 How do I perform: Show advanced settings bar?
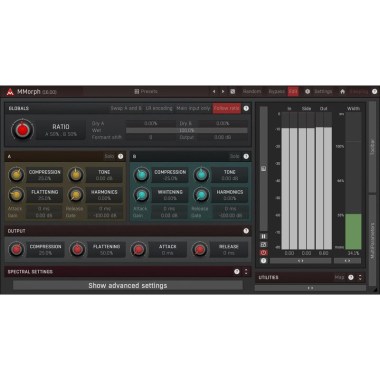coord(128,286)
